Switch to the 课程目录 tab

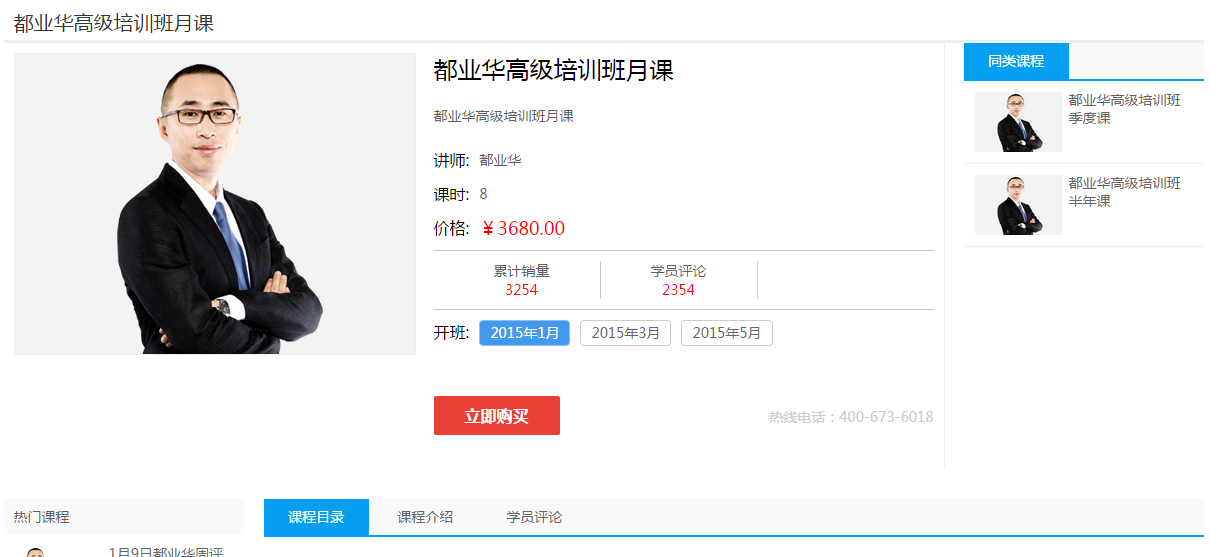coord(316,517)
